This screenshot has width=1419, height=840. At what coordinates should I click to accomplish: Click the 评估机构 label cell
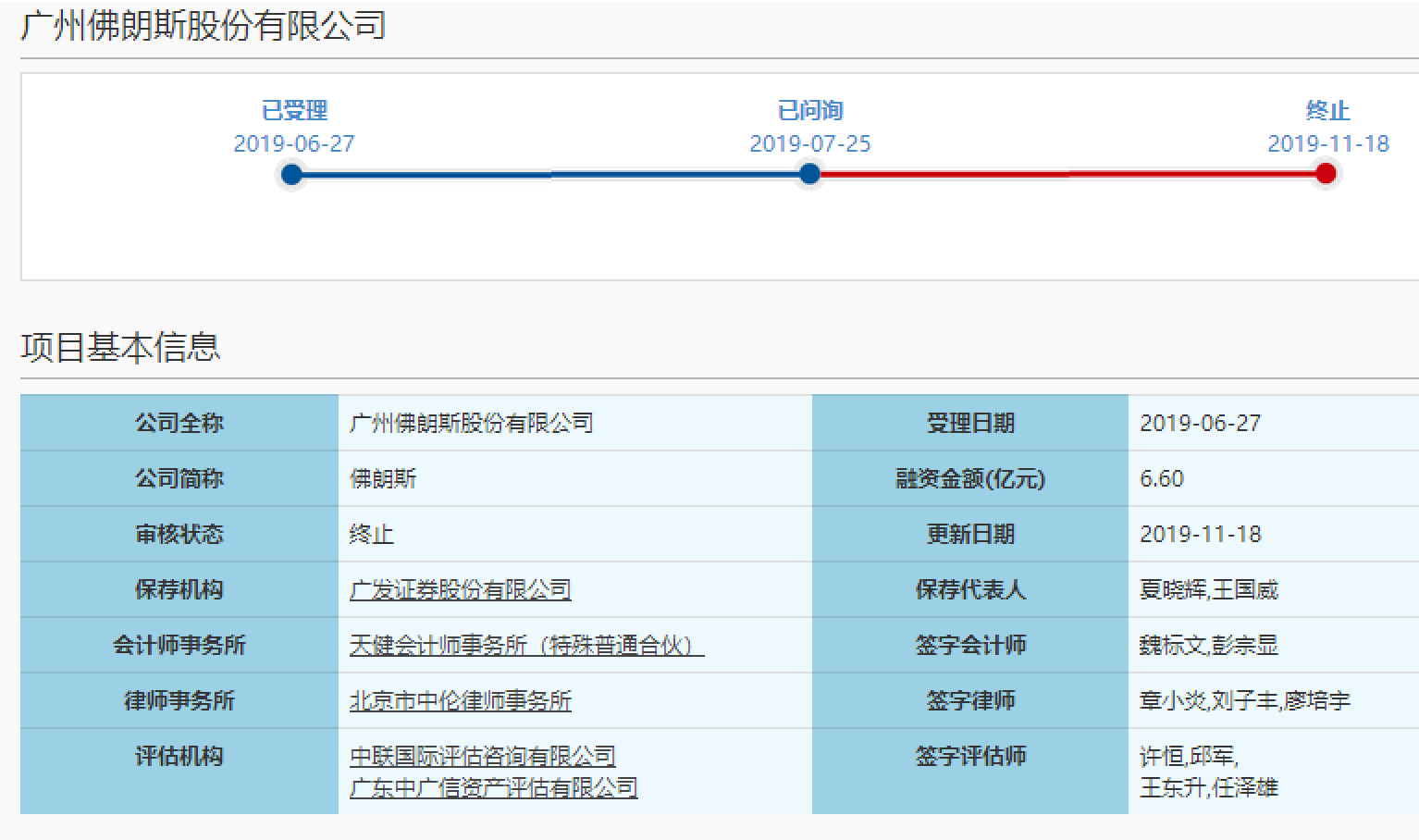tap(179, 771)
